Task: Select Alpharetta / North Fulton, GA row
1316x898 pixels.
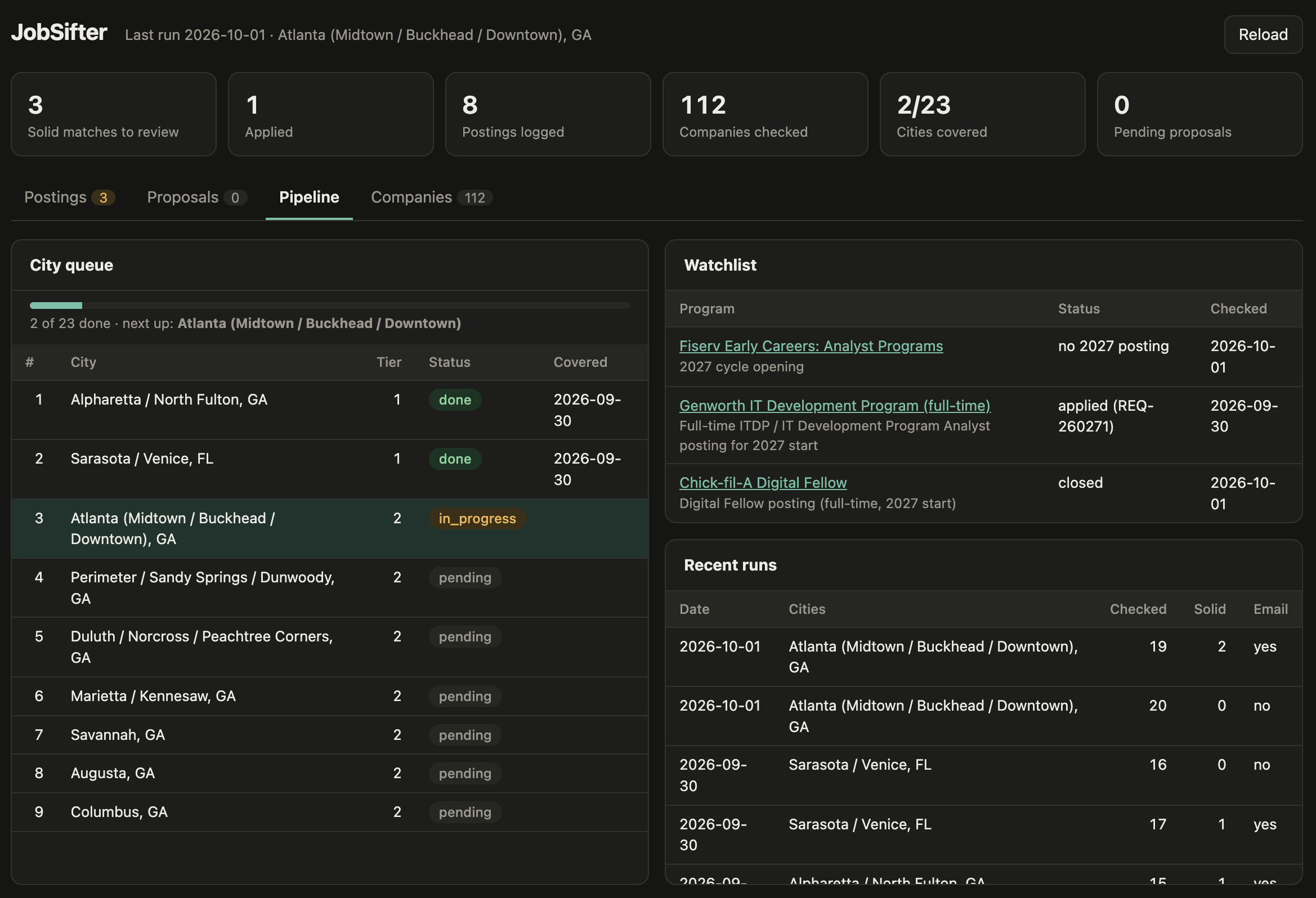Action: click(x=330, y=410)
